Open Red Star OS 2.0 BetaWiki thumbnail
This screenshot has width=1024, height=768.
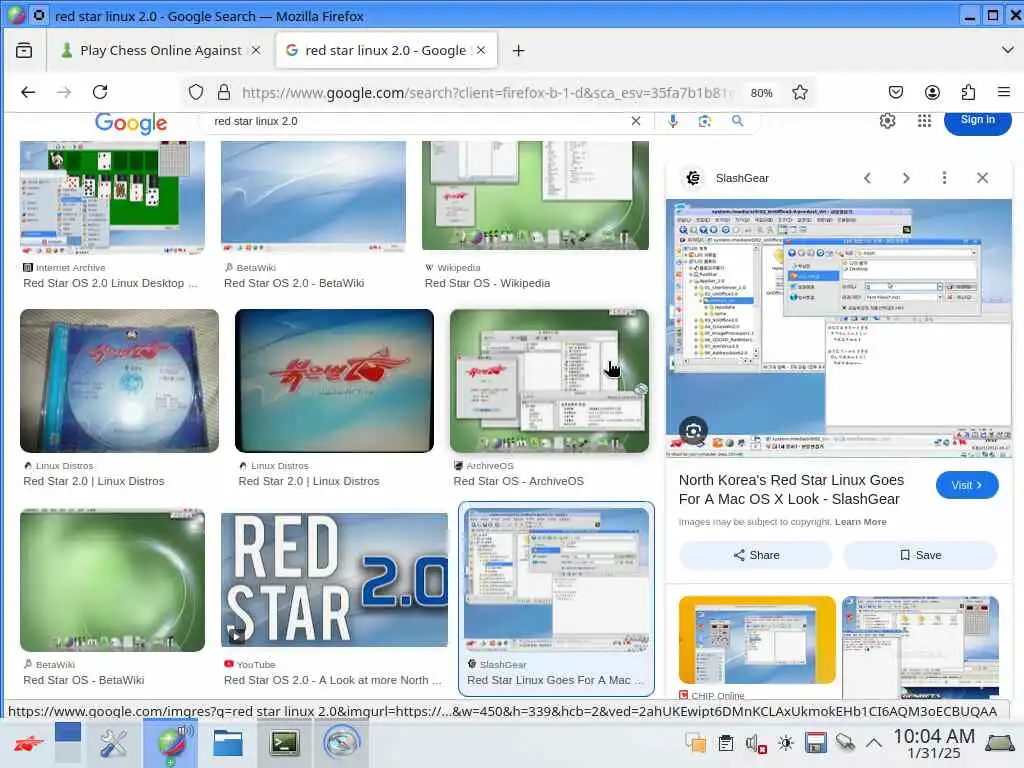pyautogui.click(x=313, y=198)
